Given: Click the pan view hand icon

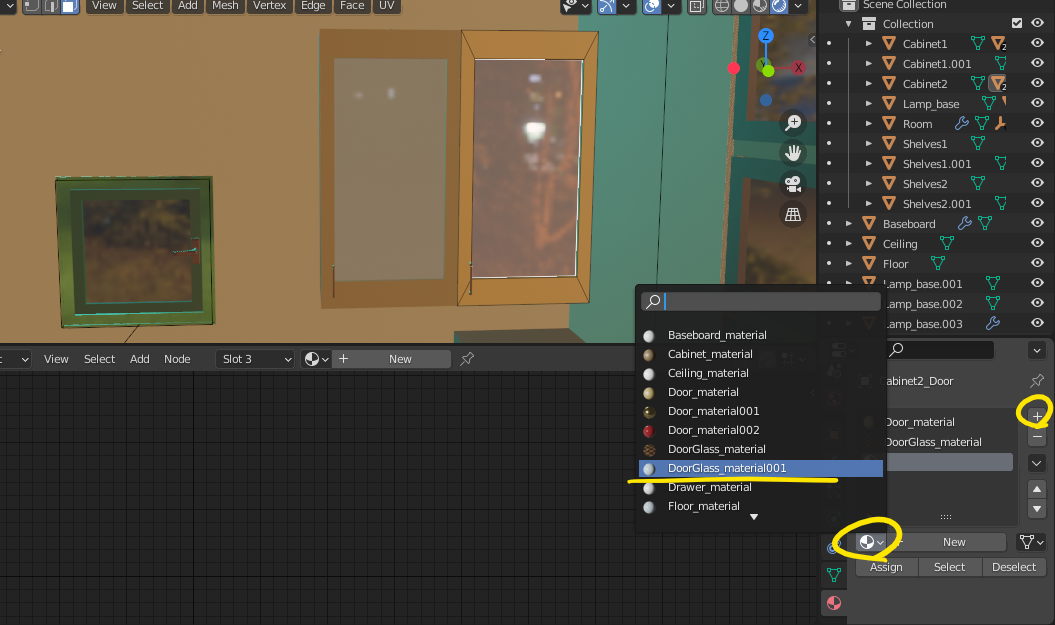Looking at the screenshot, I should tap(793, 153).
